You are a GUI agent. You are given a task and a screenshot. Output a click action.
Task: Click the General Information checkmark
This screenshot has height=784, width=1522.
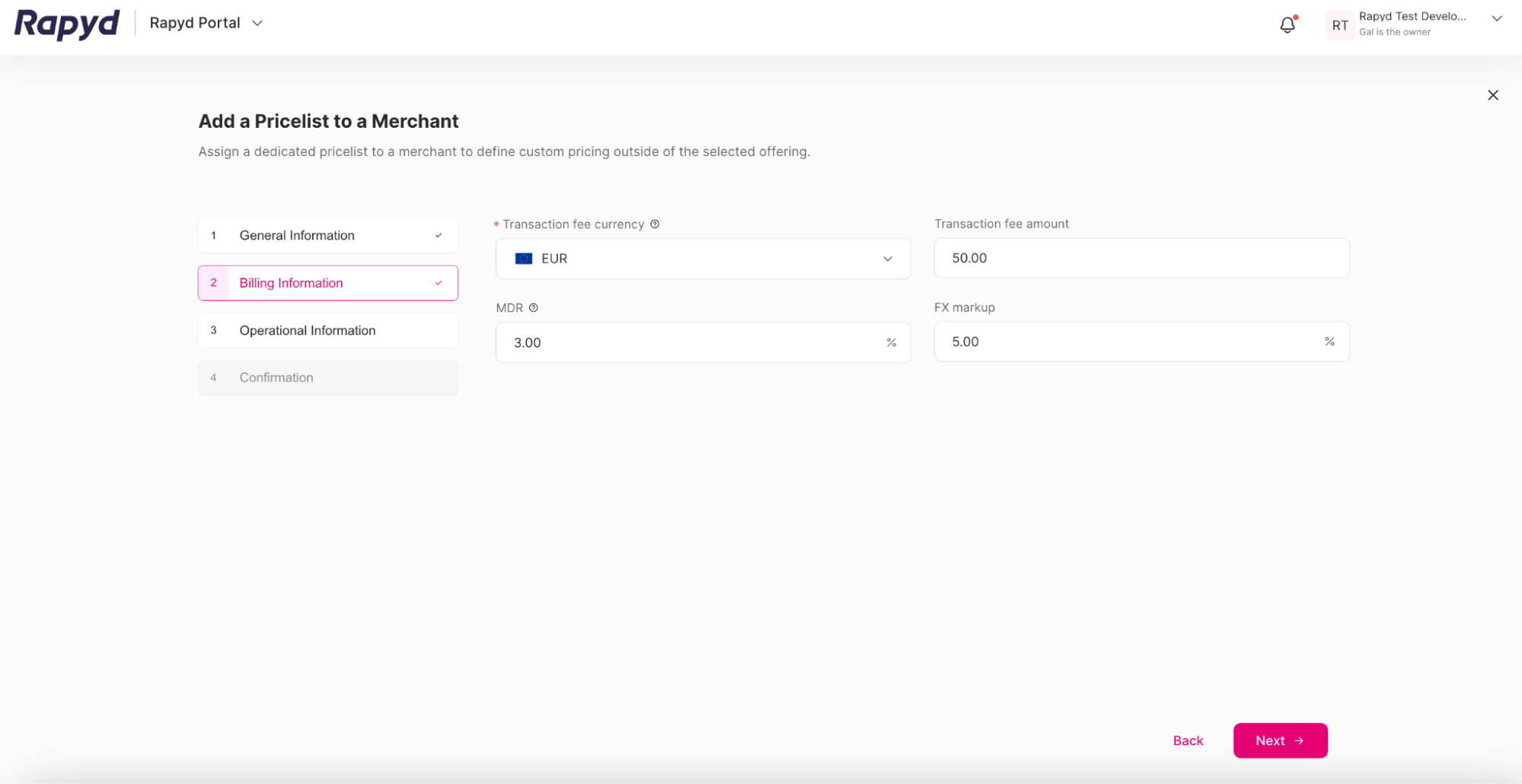click(x=439, y=236)
